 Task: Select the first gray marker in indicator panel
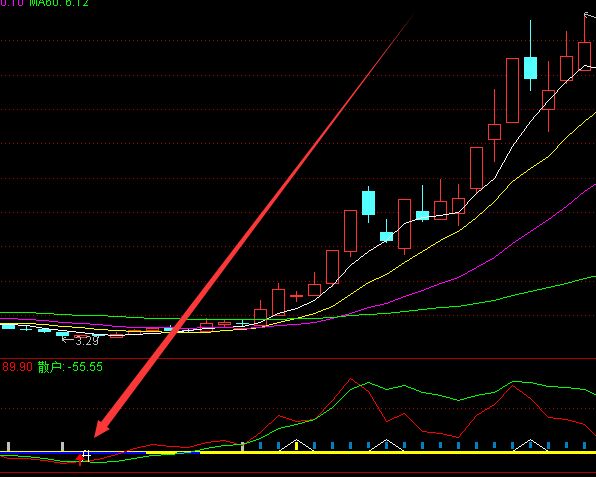8,446
